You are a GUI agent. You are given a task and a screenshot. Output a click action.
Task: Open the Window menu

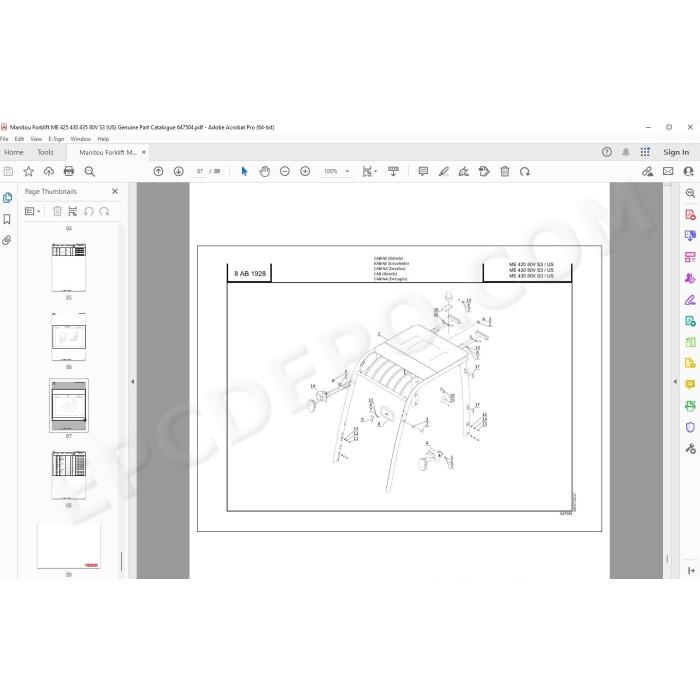tap(80, 139)
